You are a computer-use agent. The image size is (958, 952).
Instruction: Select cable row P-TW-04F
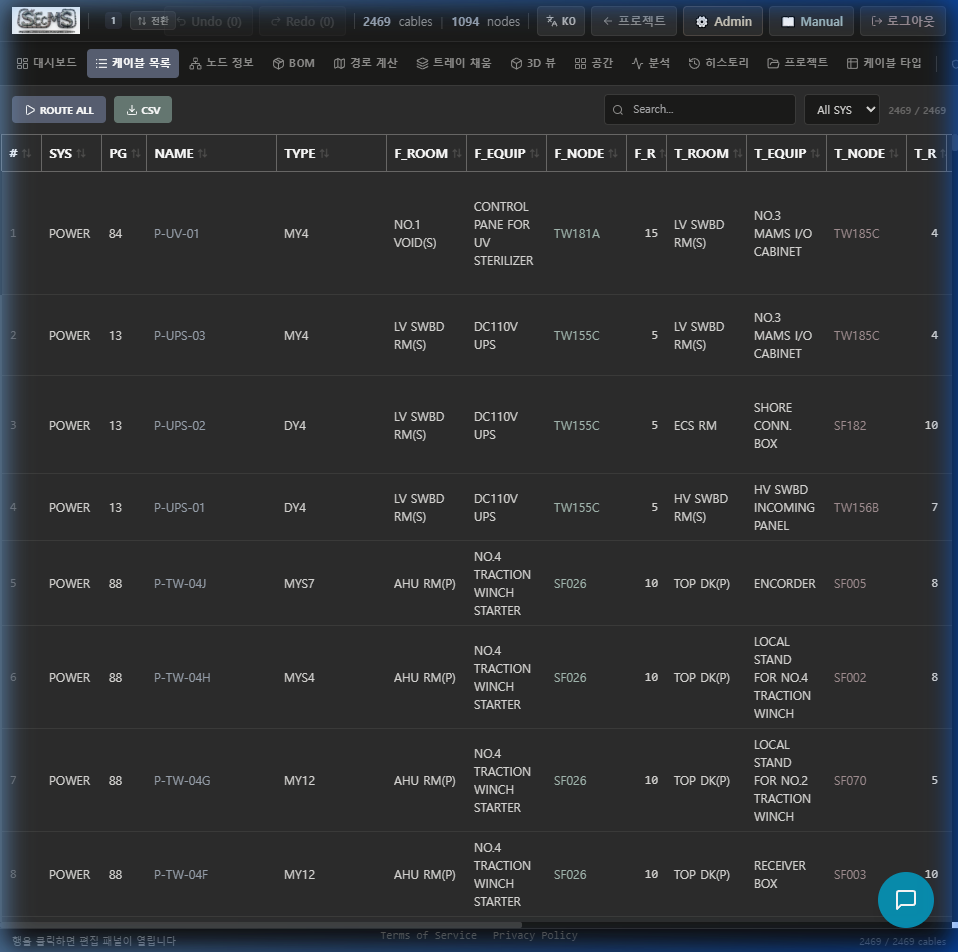coord(474,874)
